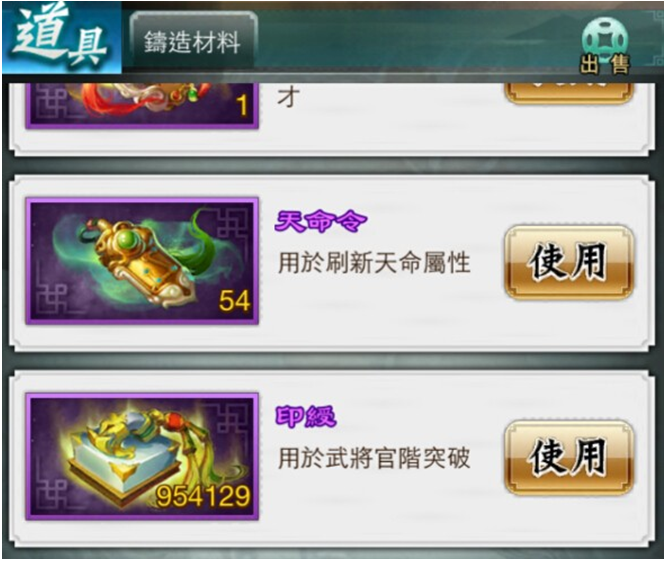Use the 天命令 item with 使用
This screenshot has width=667, height=563.
pyautogui.click(x=569, y=262)
